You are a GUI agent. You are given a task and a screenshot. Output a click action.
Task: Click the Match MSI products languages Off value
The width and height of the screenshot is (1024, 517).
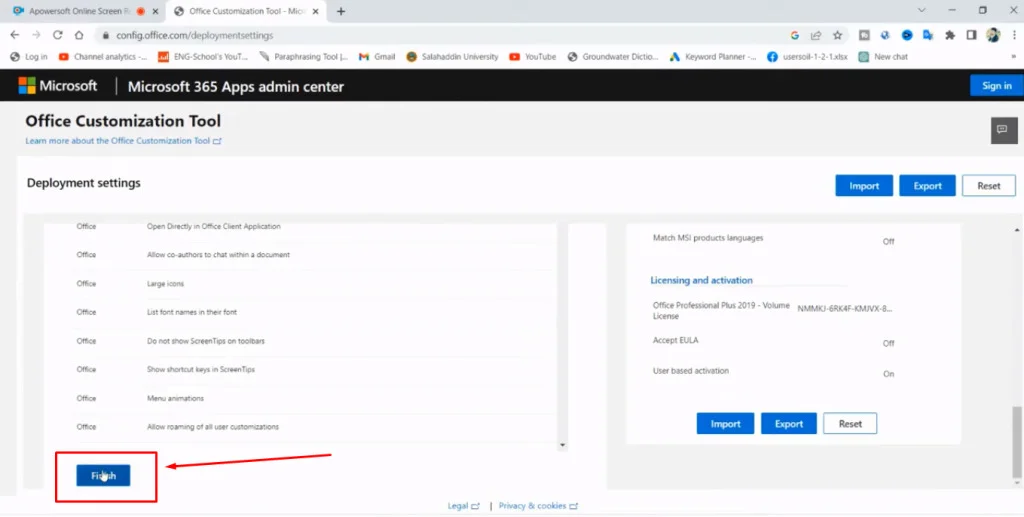coord(888,242)
